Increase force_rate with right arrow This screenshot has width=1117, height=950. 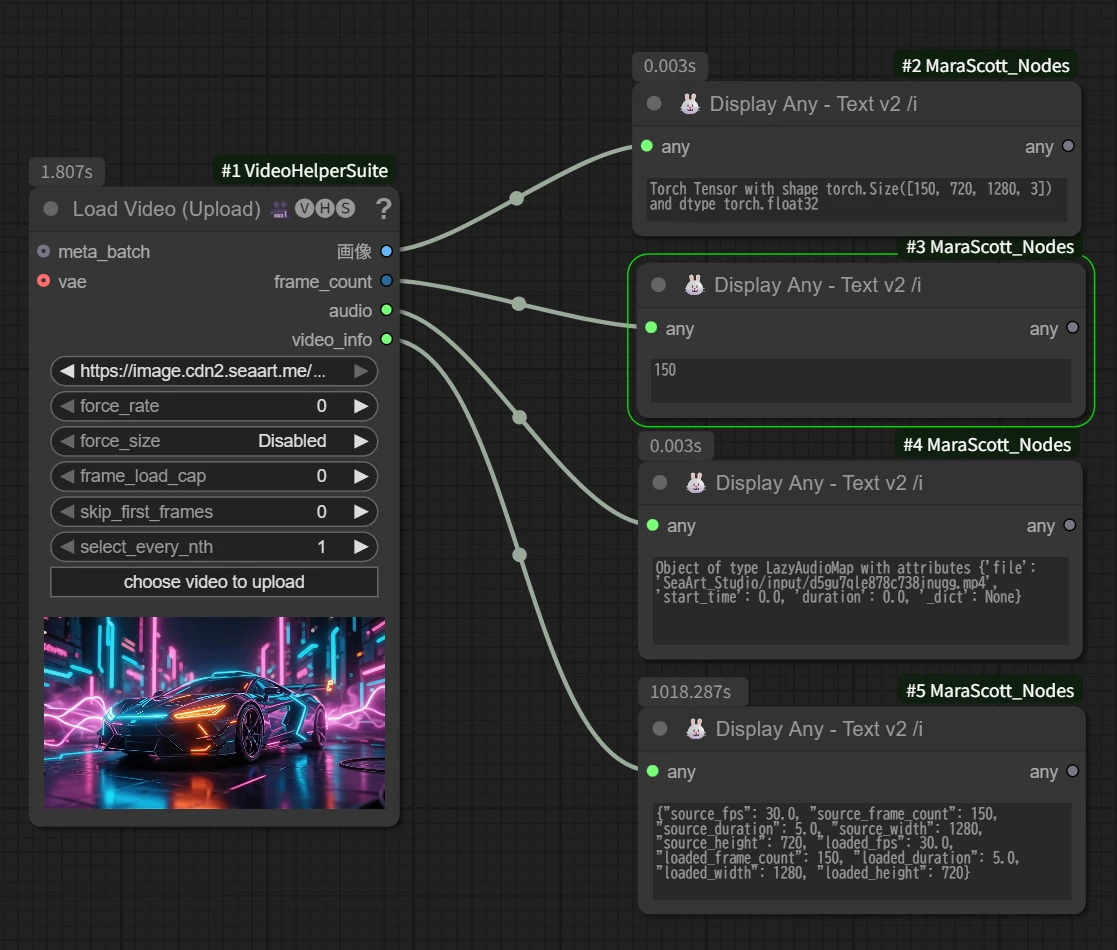click(360, 406)
